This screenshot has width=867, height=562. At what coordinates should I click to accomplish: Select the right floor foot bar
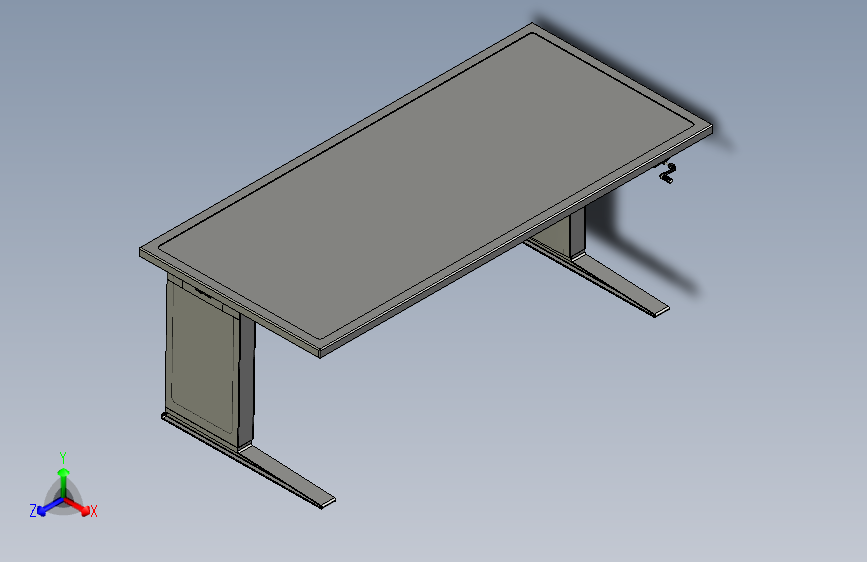click(x=597, y=278)
